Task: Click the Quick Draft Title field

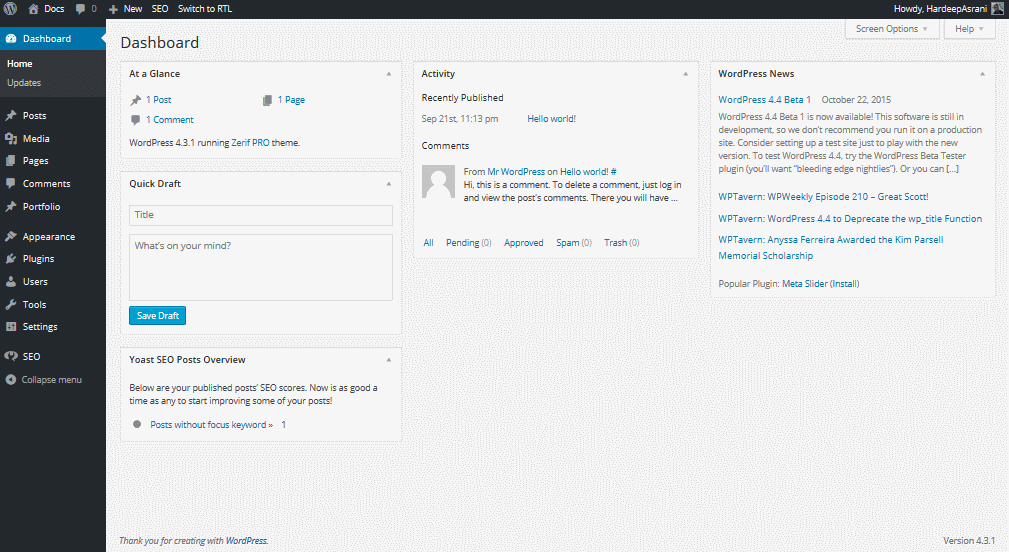Action: [260, 215]
